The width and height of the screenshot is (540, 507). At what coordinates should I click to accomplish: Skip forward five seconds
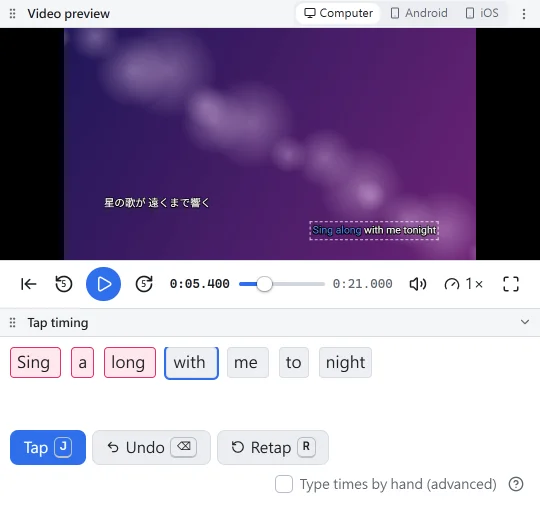tap(144, 284)
